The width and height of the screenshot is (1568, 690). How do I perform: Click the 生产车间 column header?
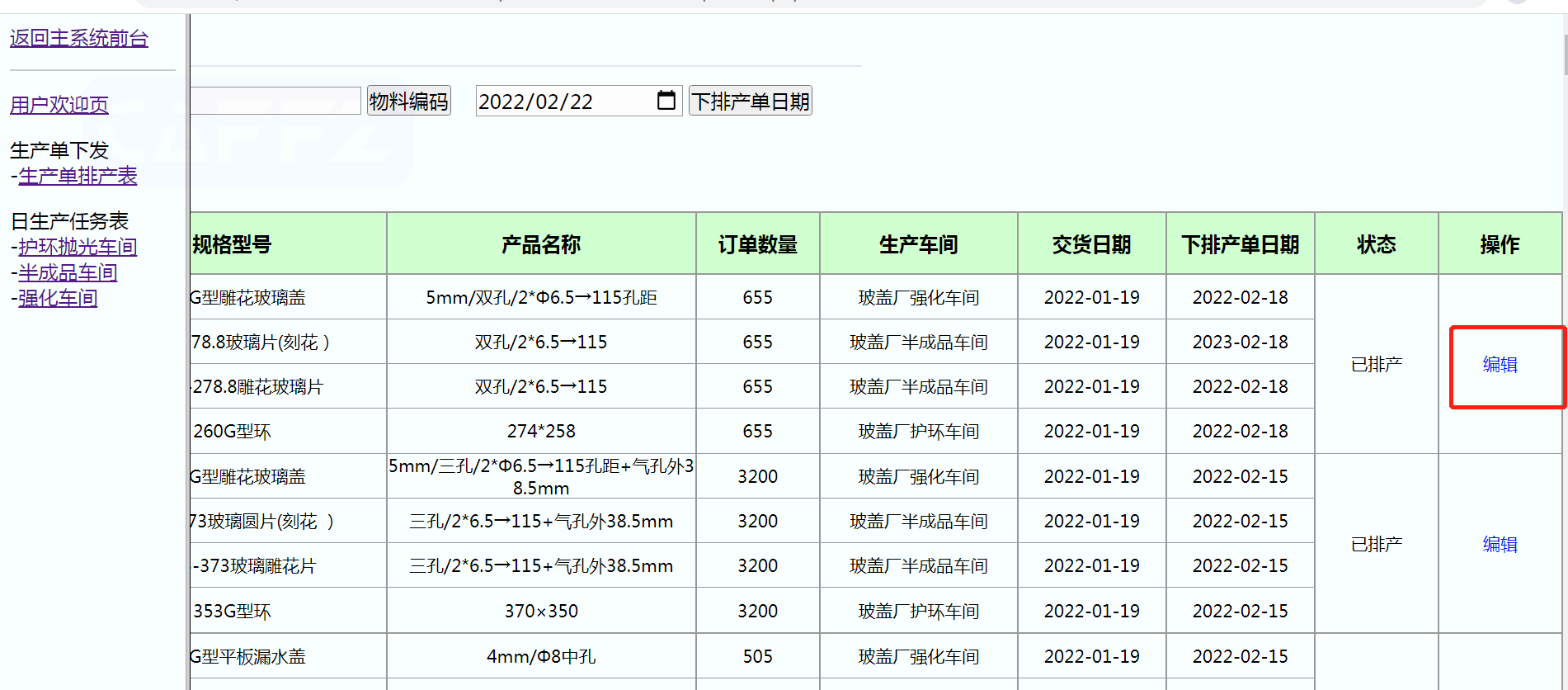point(918,244)
